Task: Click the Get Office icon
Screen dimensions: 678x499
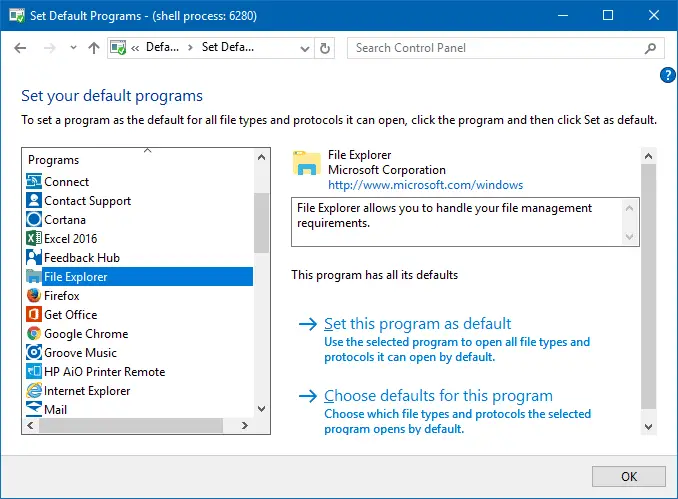Action: pos(34,315)
